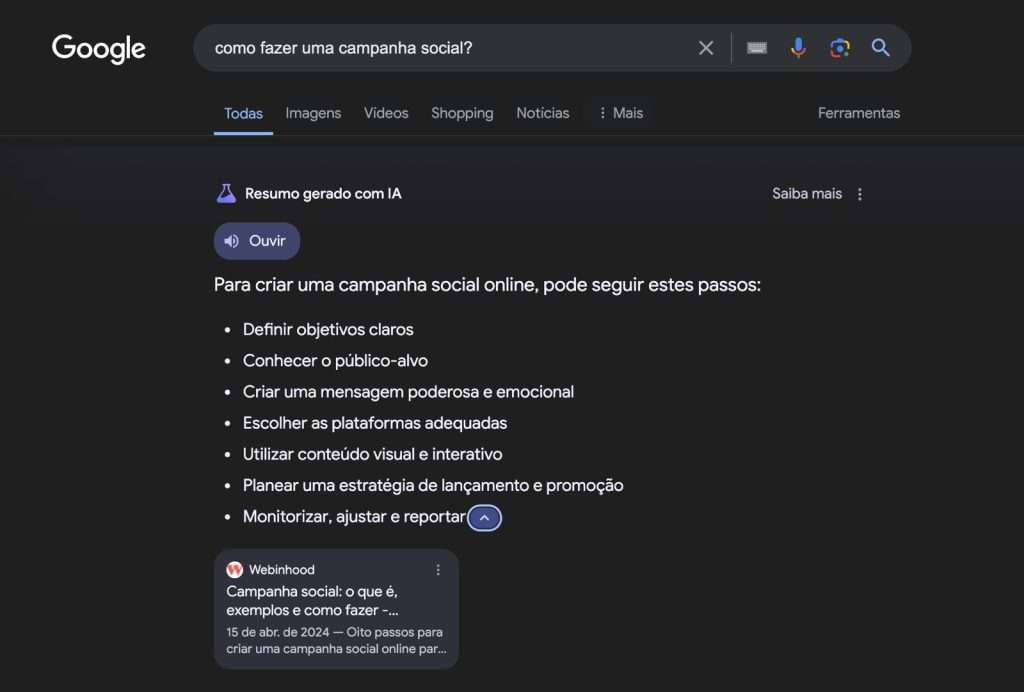Viewport: 1024px width, 692px height.
Task: Switch to the Shopping tab
Action: pos(462,113)
